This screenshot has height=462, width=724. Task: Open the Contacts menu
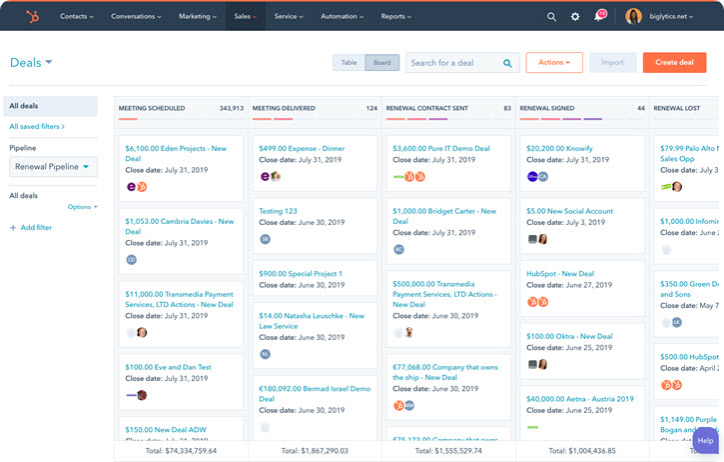pos(77,17)
